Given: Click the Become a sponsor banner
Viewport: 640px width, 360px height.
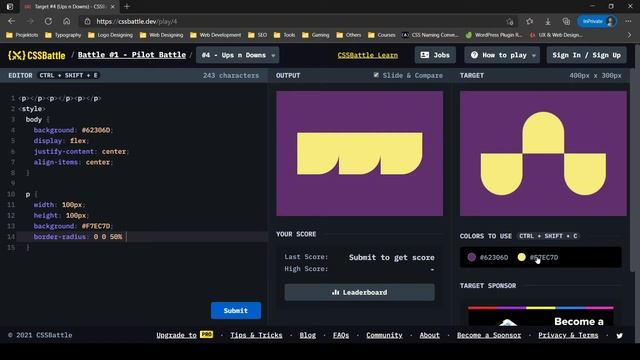Looking at the screenshot, I should click(541, 316).
